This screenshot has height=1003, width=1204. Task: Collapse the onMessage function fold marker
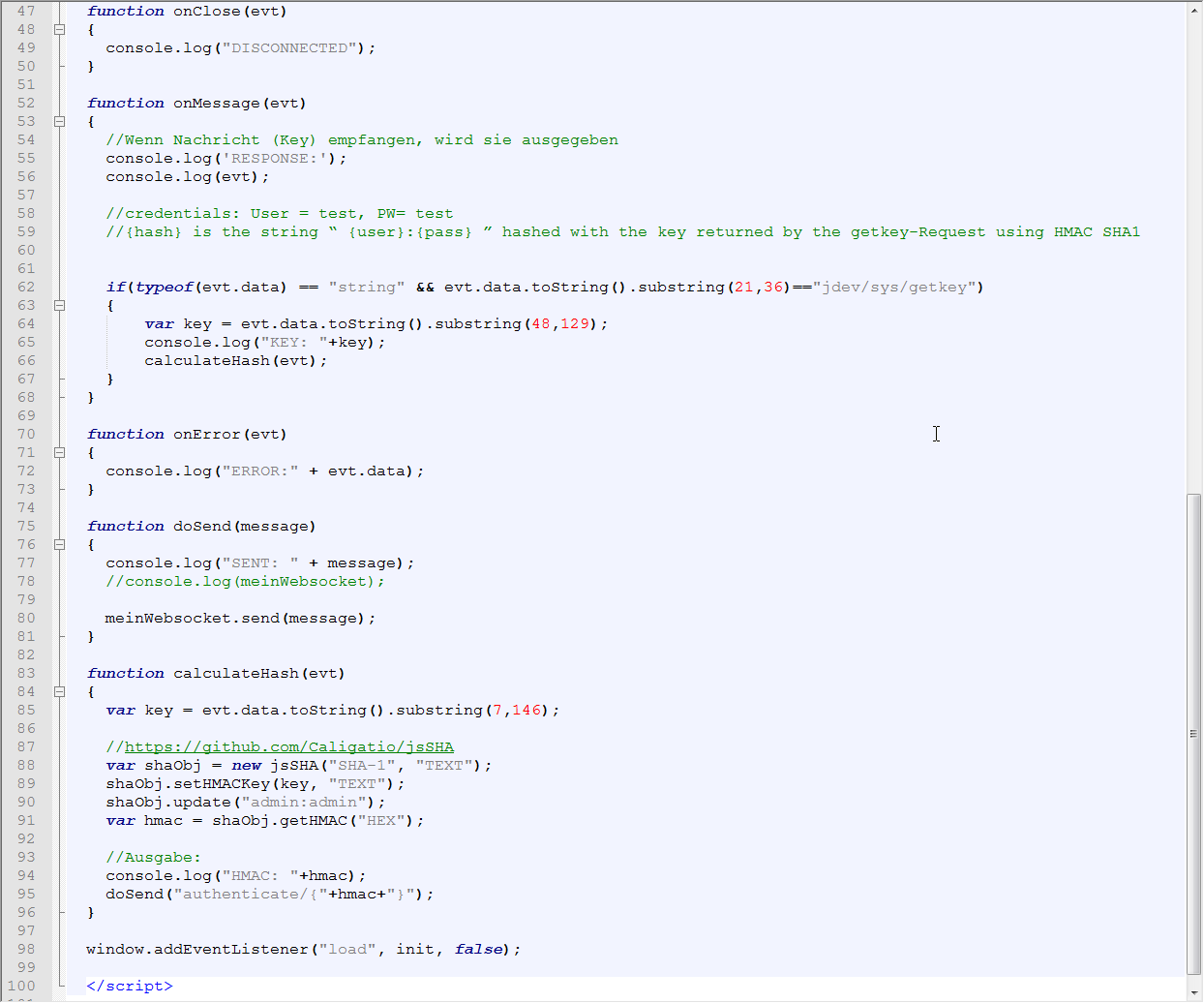59,121
